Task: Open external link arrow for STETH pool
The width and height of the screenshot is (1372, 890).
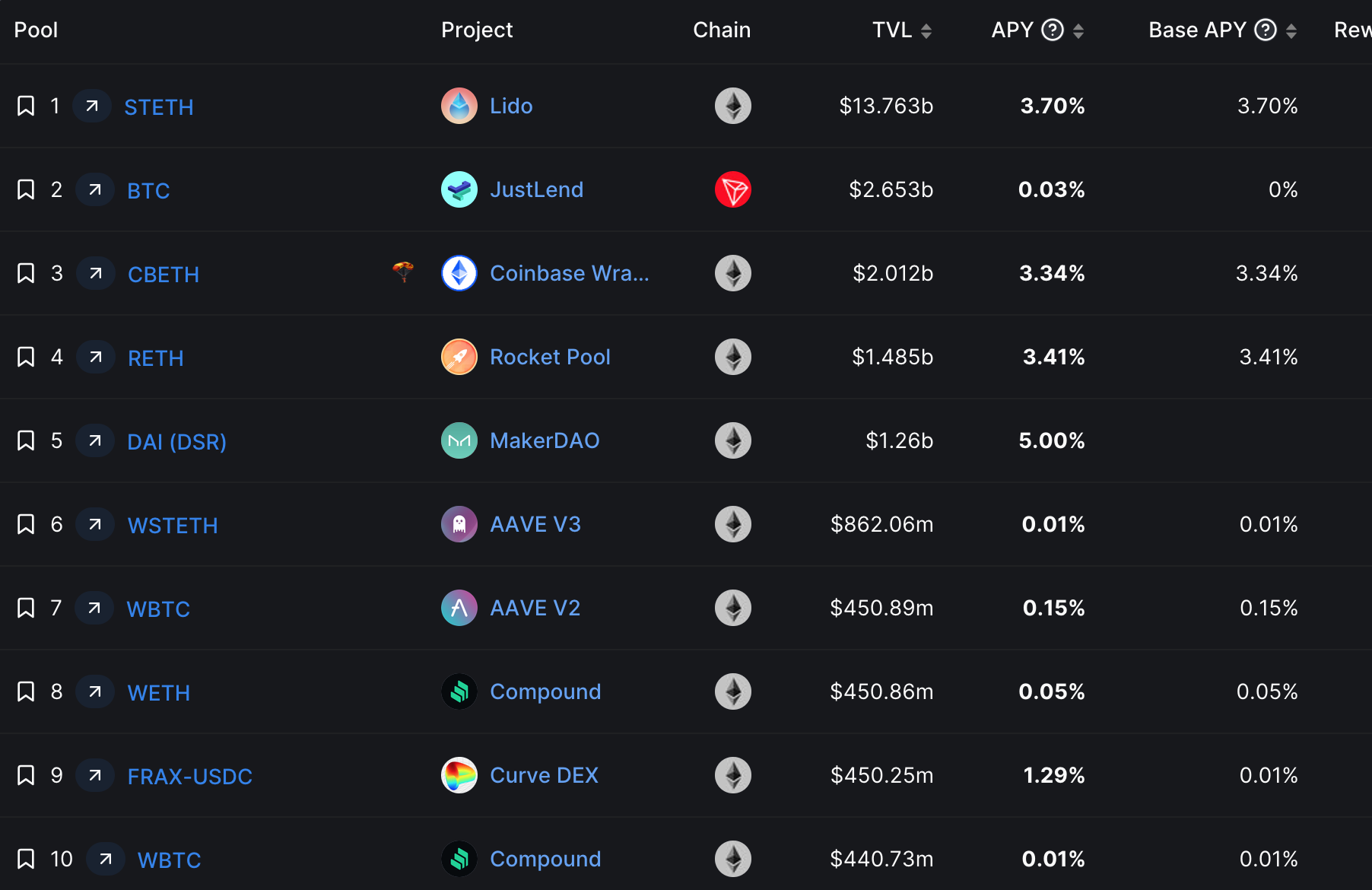Action: point(92,106)
